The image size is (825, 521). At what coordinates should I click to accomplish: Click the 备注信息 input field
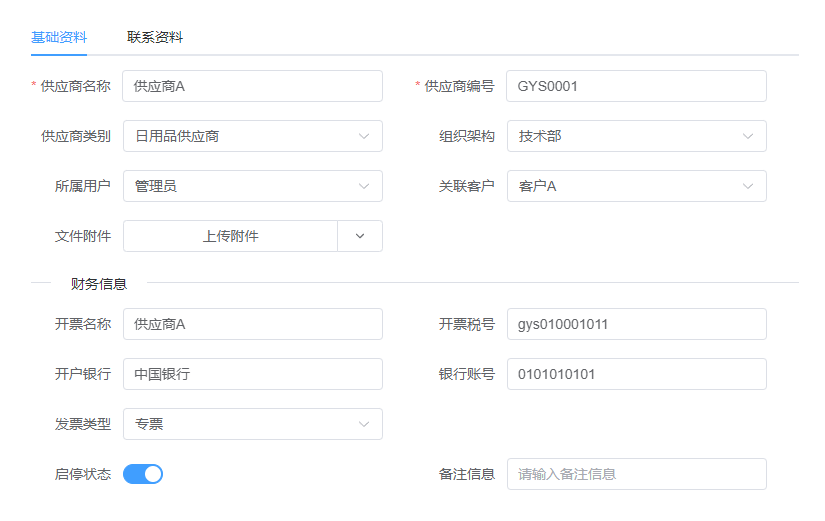[x=636, y=474]
